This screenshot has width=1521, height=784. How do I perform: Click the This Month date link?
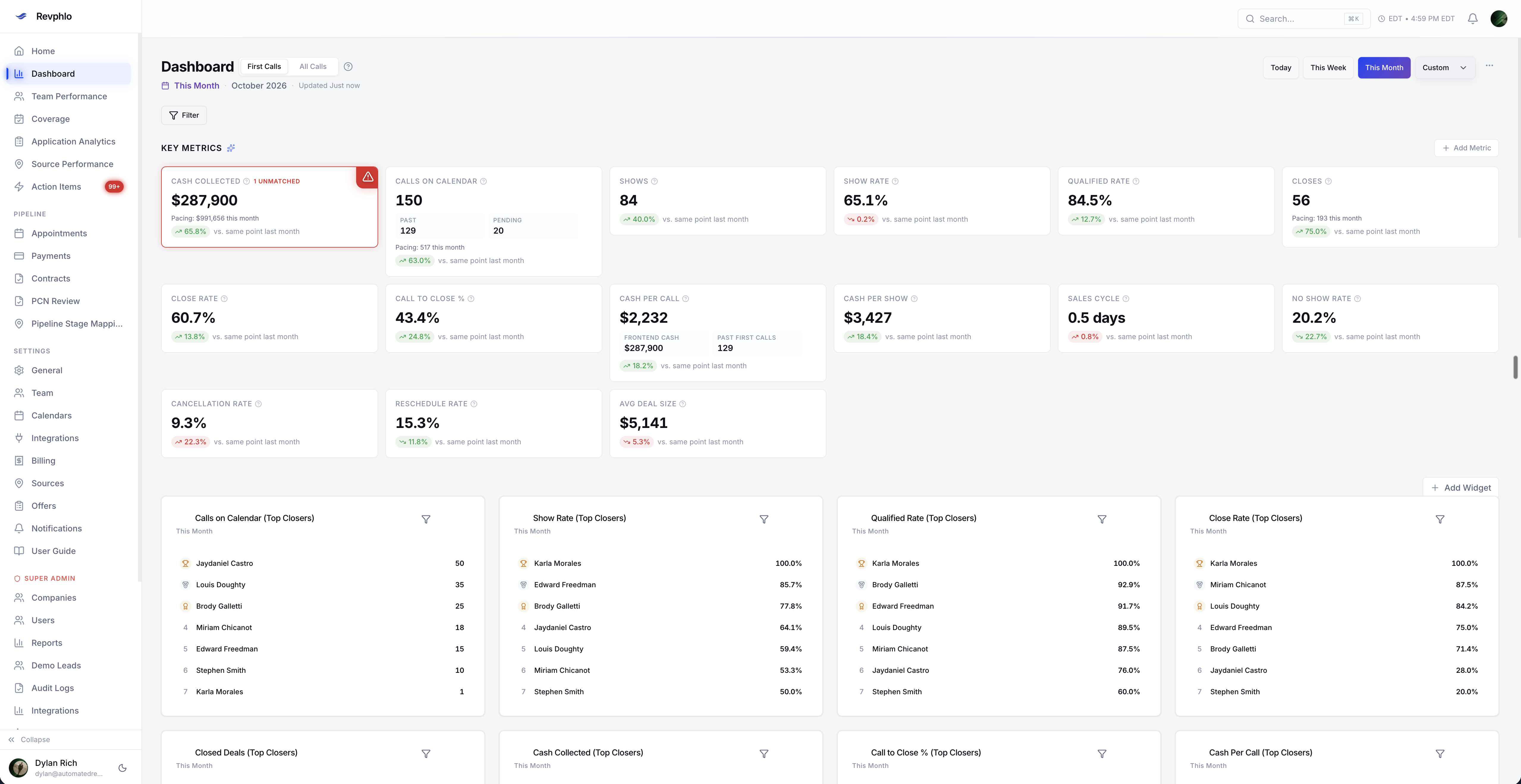[x=196, y=86]
